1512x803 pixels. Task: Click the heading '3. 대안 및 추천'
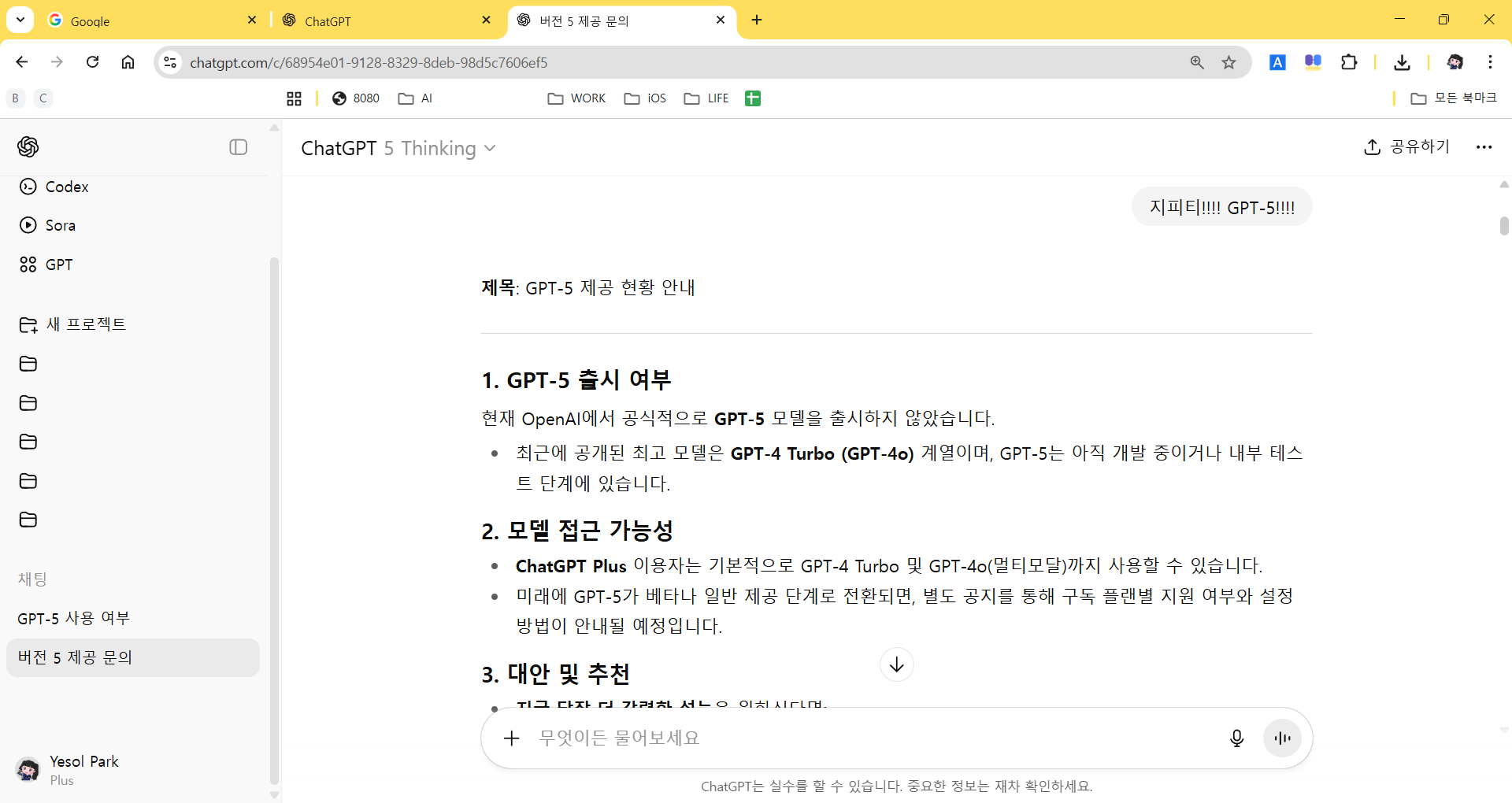point(555,675)
